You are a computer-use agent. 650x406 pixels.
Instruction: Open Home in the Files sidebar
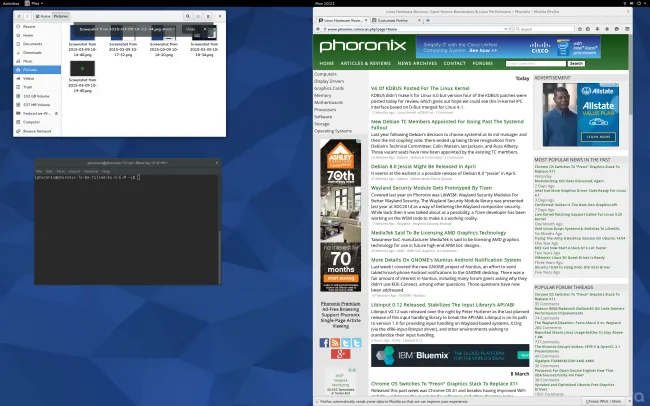(37, 35)
